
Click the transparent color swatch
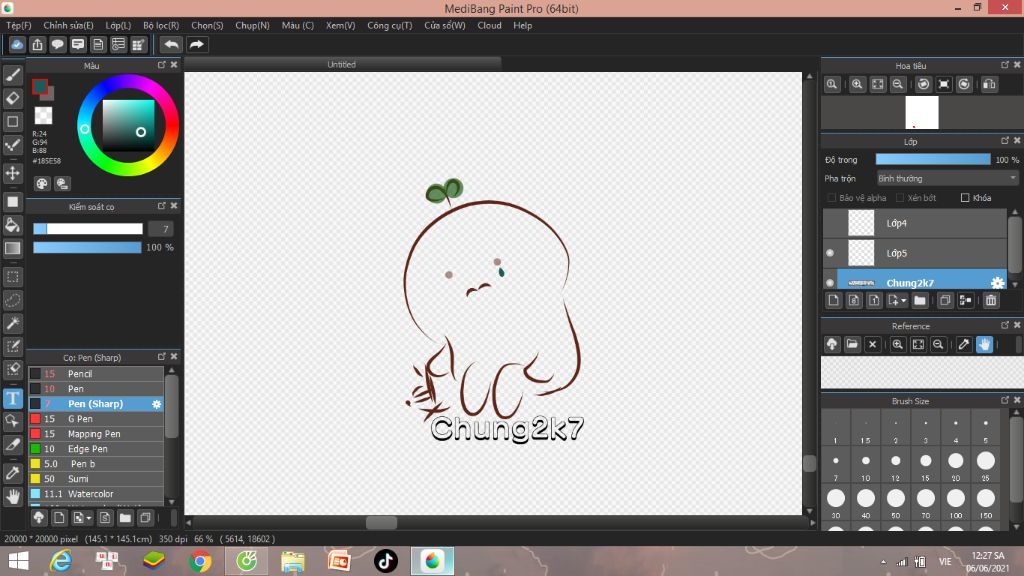click(x=43, y=116)
